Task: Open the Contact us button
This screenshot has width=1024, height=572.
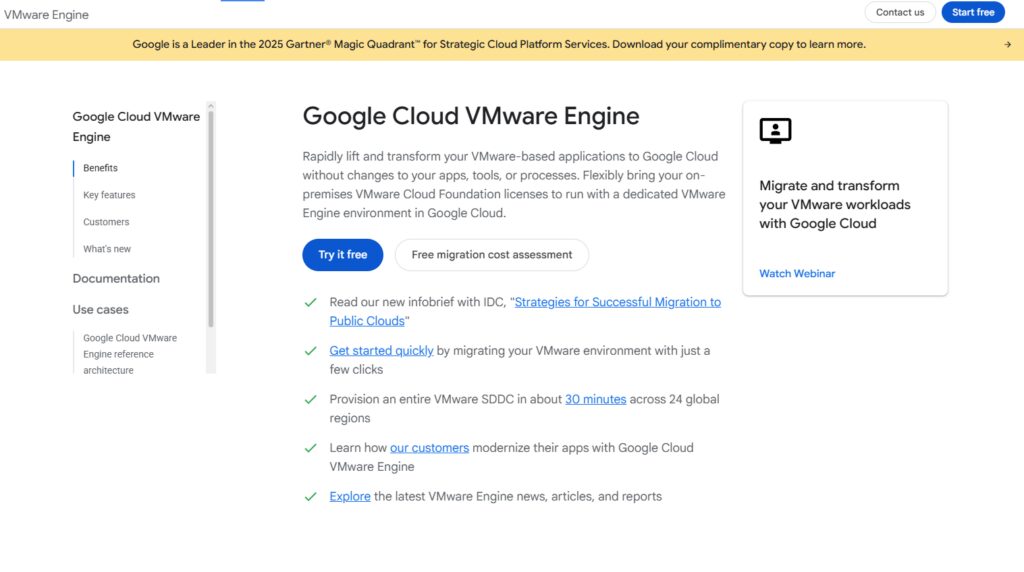Action: [900, 12]
